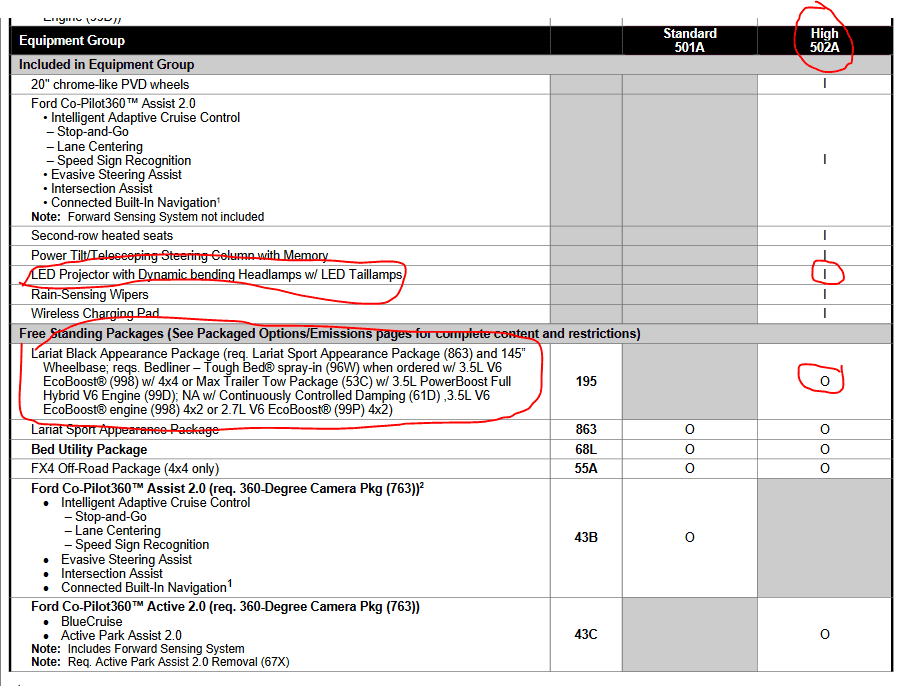Click 'Ford Co-Pilot360™ Active 2.0' package heading

coord(225,606)
